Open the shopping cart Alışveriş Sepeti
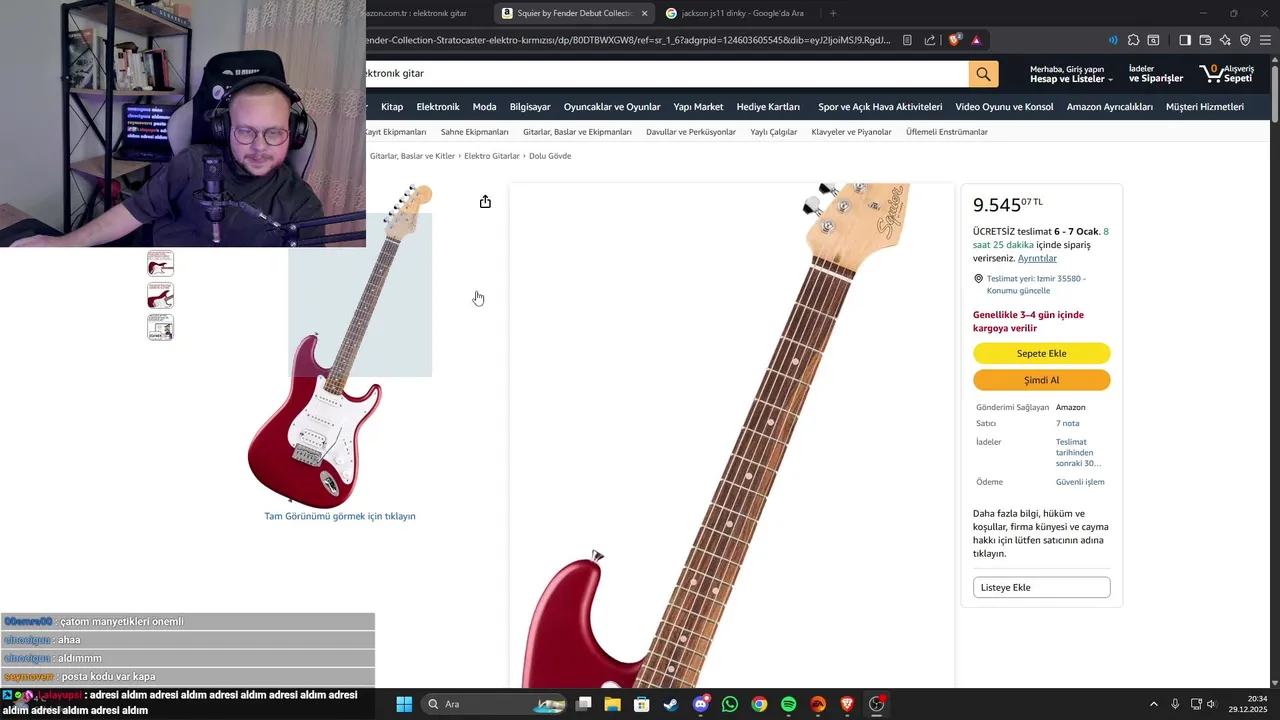1280x720 pixels. pos(1226,74)
